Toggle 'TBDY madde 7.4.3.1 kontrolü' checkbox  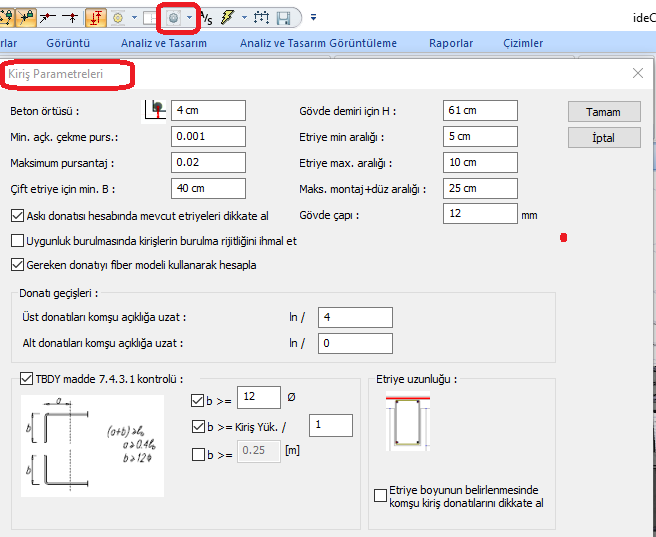26,379
